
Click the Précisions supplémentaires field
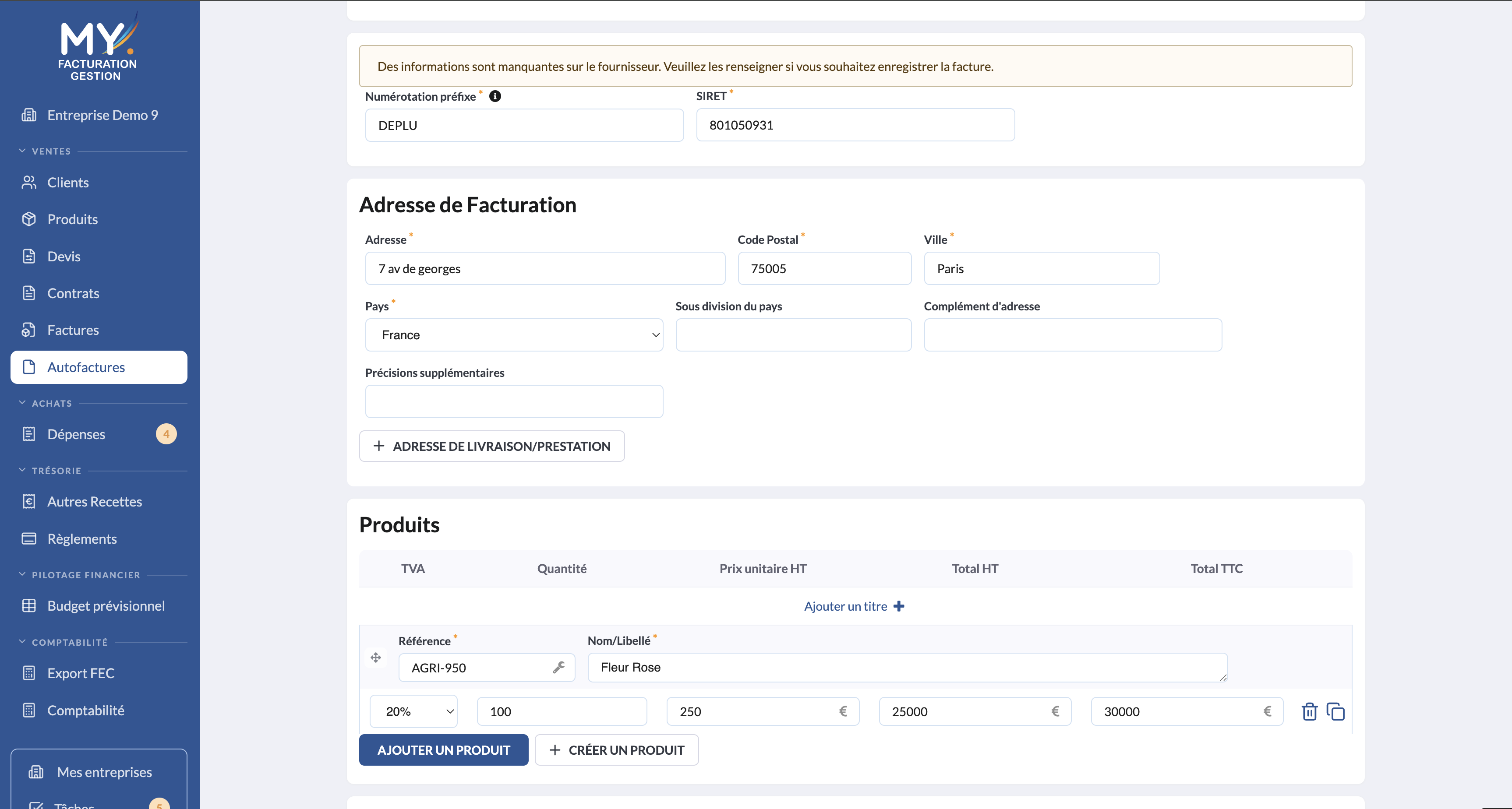(514, 401)
